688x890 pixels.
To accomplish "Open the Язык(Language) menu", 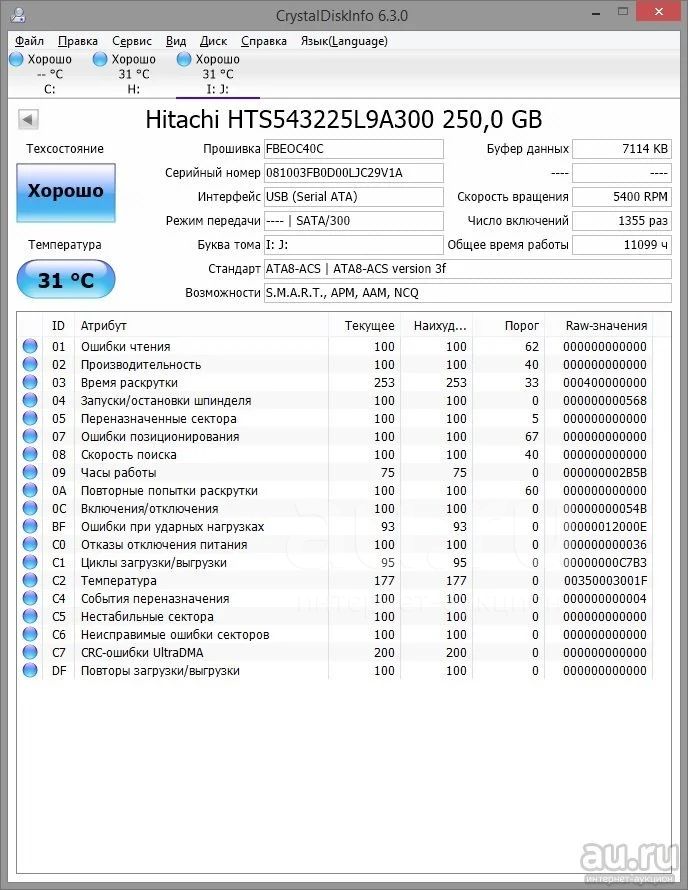I will tap(344, 41).
